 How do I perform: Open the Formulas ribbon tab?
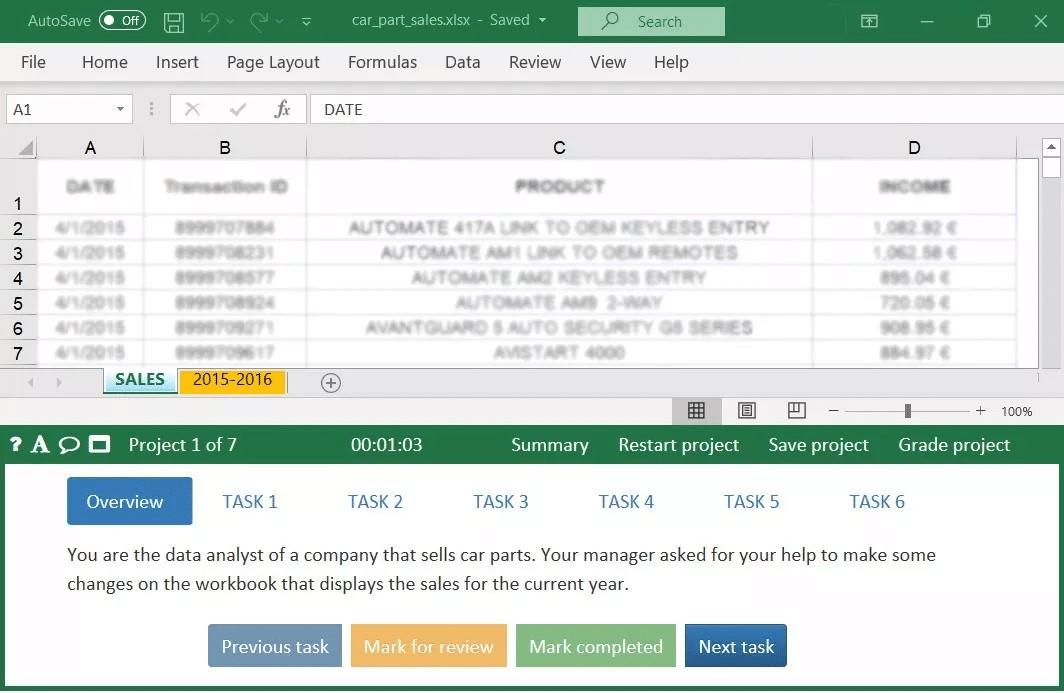click(x=382, y=62)
